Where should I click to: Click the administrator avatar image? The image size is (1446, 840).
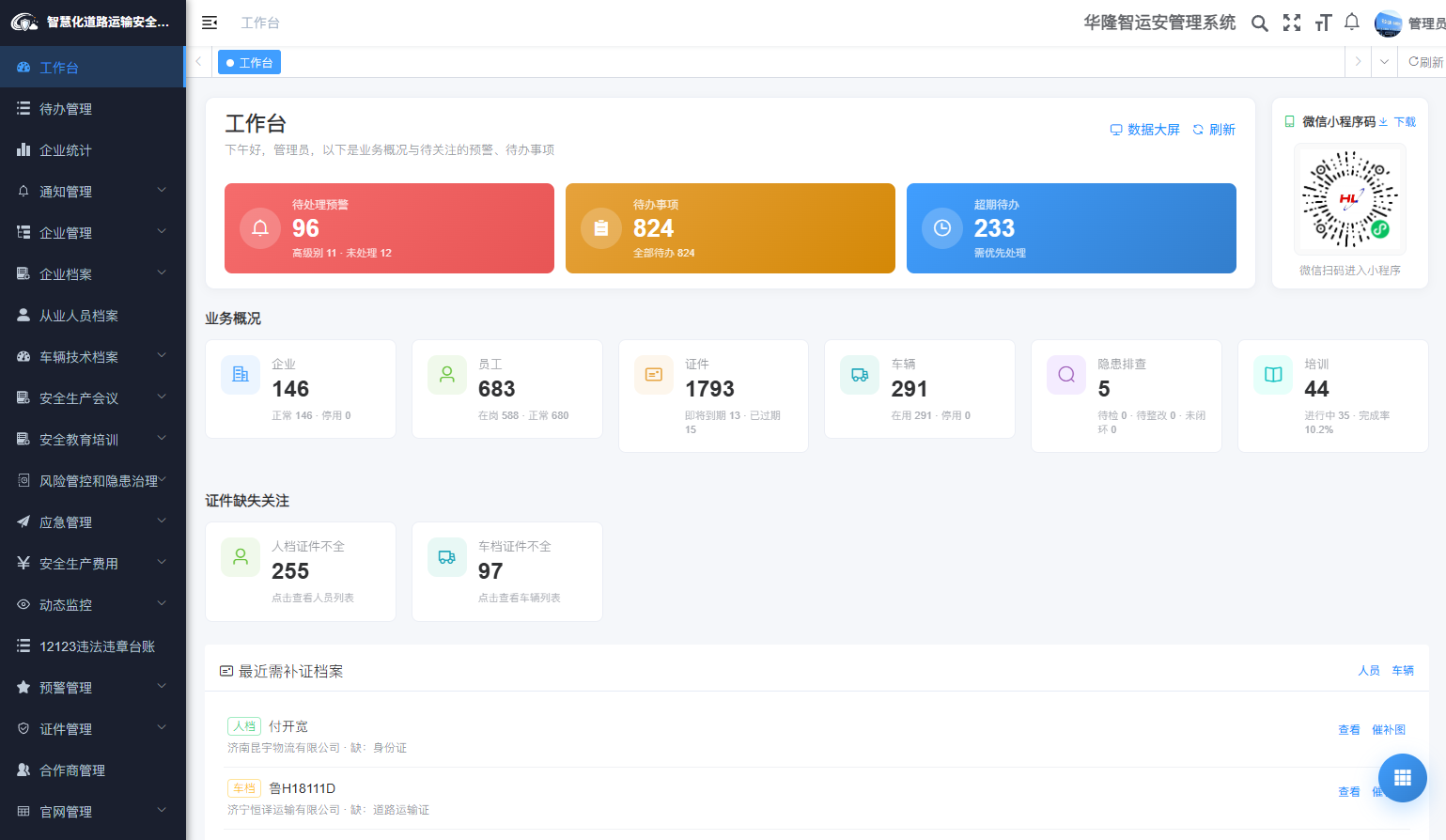(x=1388, y=23)
